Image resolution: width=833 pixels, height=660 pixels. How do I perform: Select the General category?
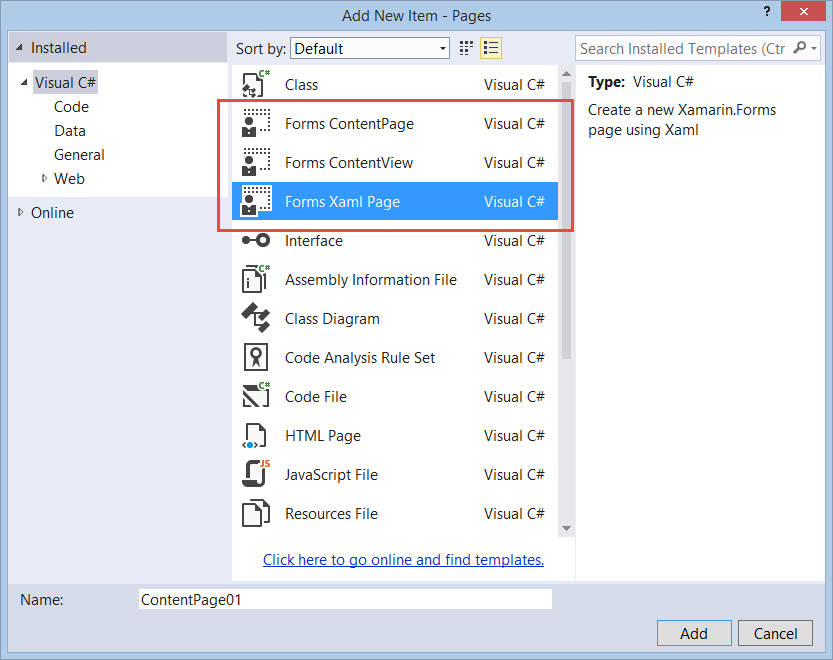point(79,154)
